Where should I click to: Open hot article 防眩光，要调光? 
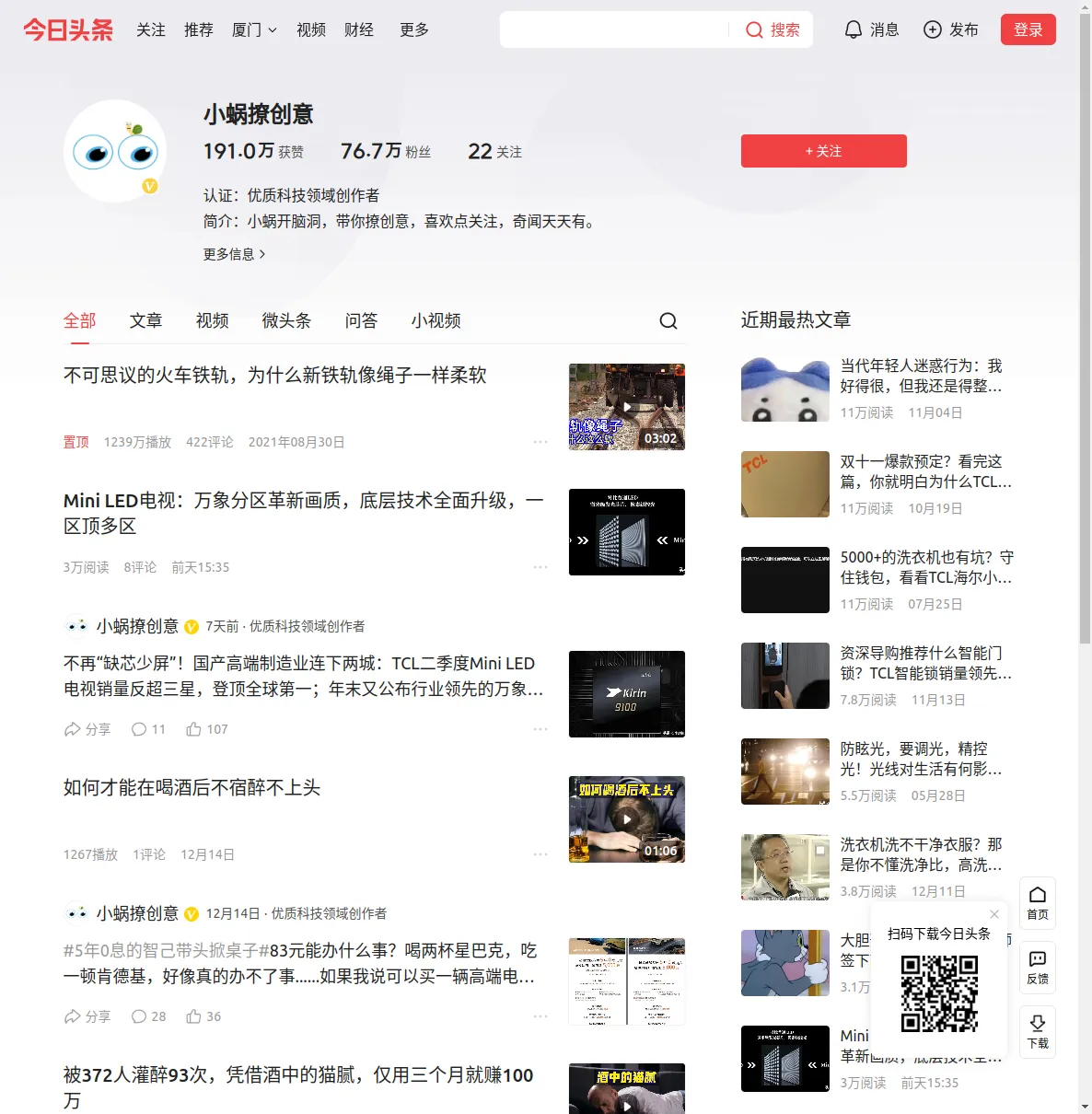pos(922,759)
